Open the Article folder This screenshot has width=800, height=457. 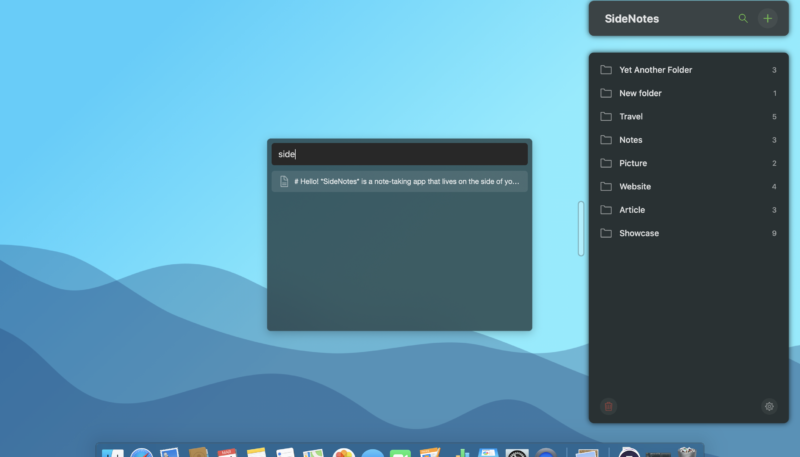click(632, 210)
